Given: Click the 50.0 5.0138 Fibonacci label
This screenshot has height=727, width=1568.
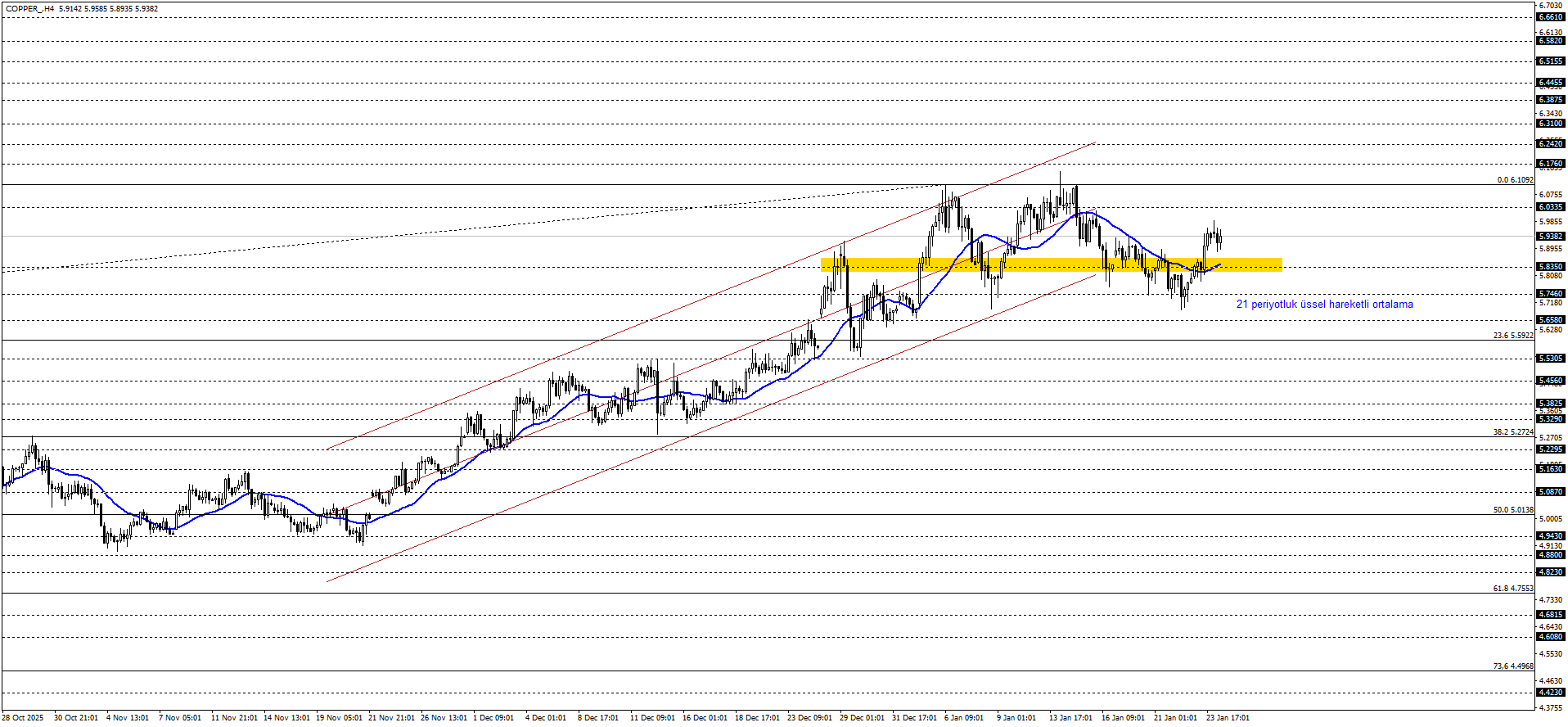Looking at the screenshot, I should [x=1512, y=510].
